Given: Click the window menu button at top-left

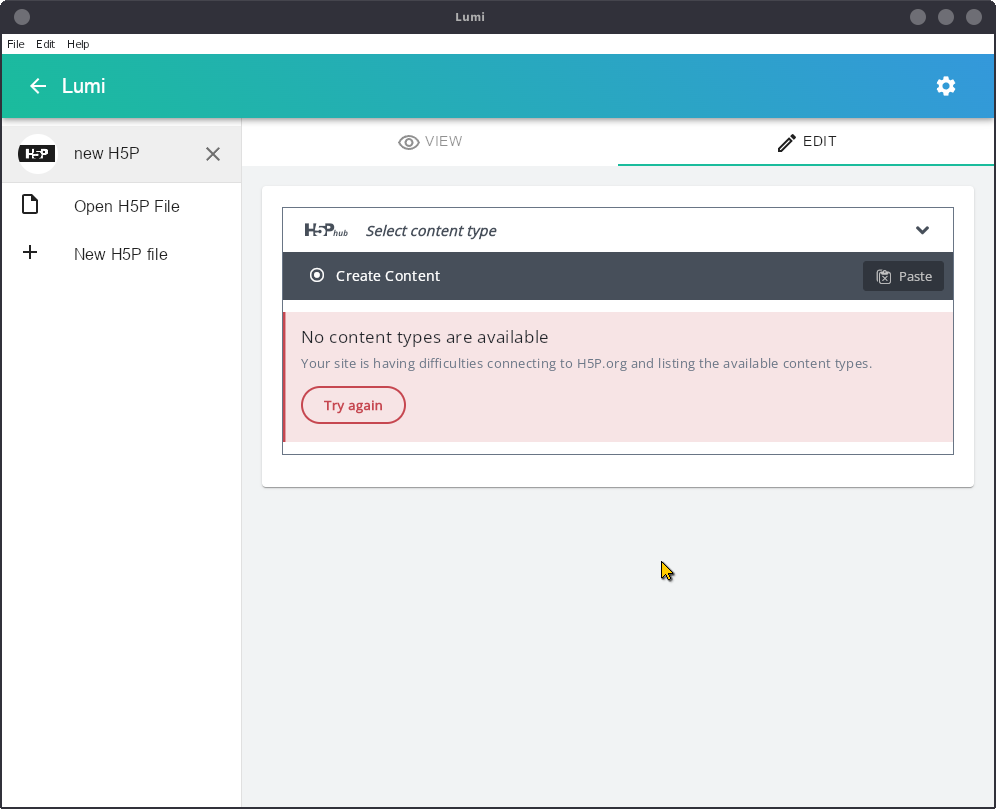Looking at the screenshot, I should [x=22, y=17].
